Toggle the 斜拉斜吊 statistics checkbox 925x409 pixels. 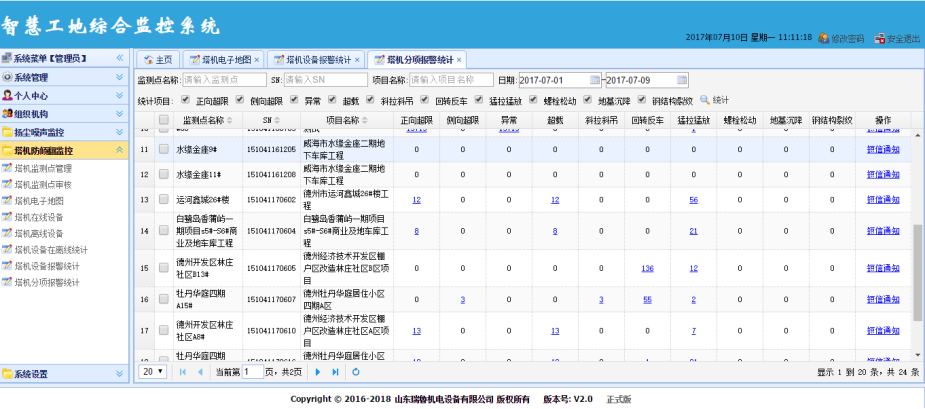coord(370,100)
